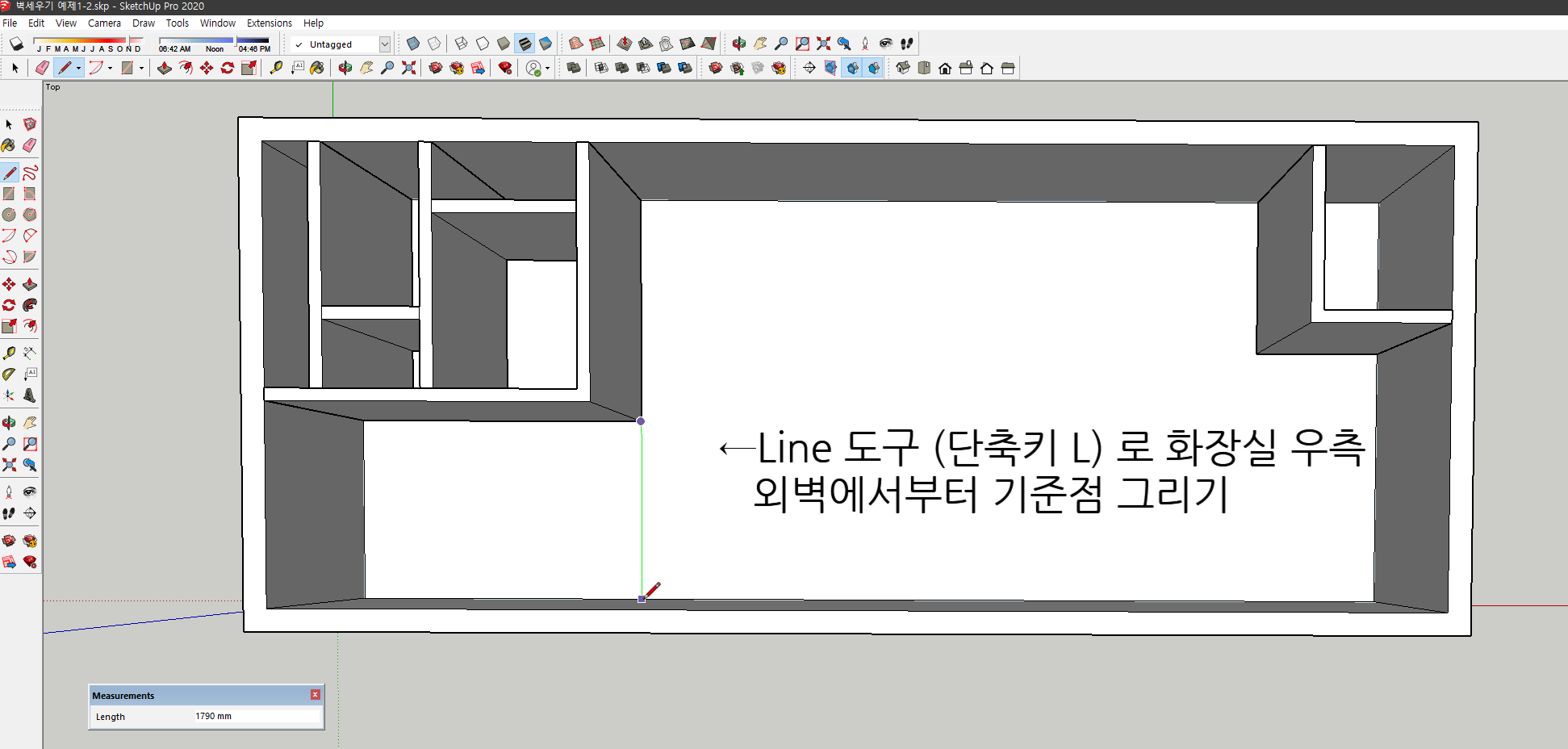The image size is (1568, 749).
Task: Open the Tools menu
Action: 177,23
